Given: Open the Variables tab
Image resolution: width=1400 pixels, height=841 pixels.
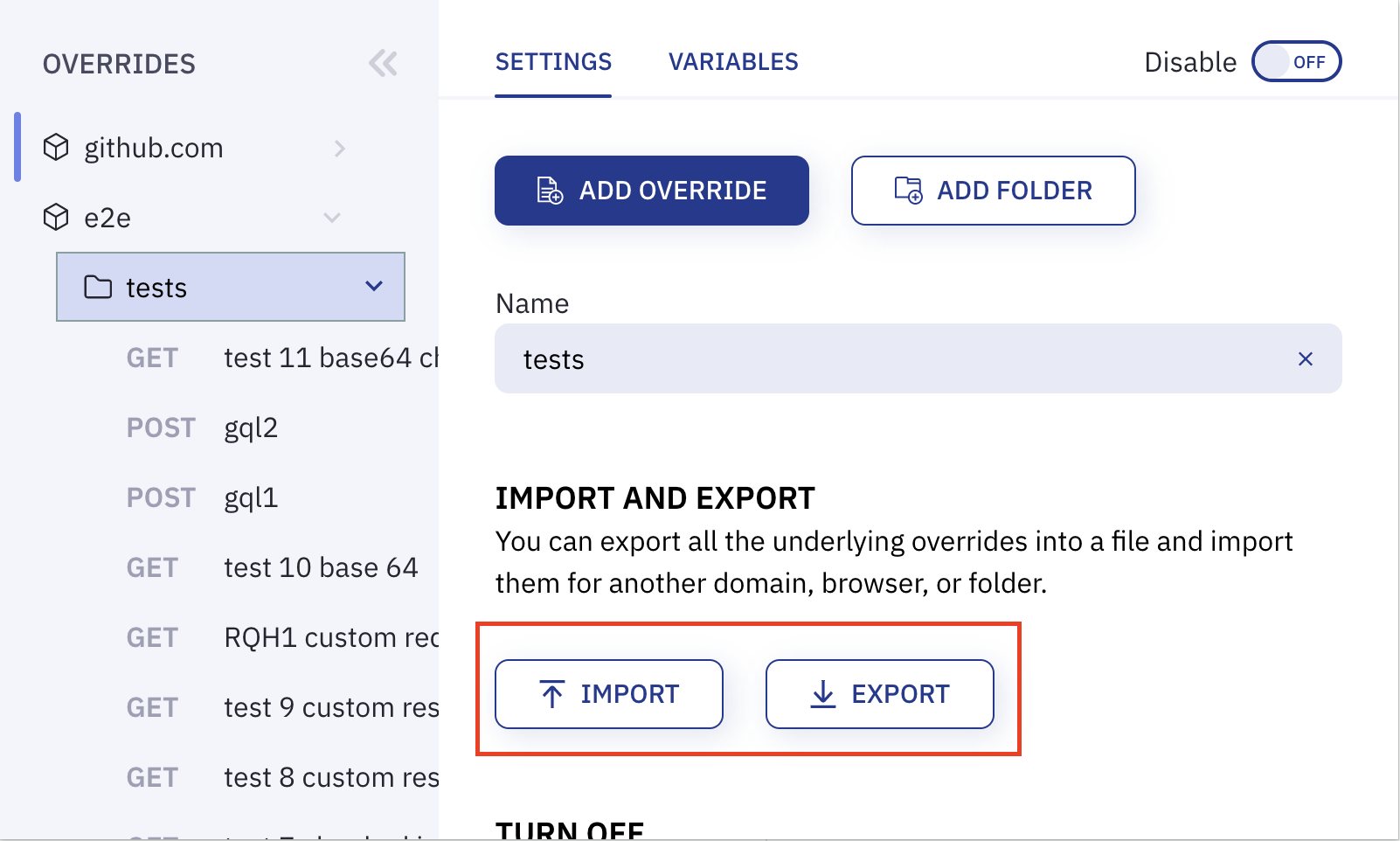Looking at the screenshot, I should [733, 62].
